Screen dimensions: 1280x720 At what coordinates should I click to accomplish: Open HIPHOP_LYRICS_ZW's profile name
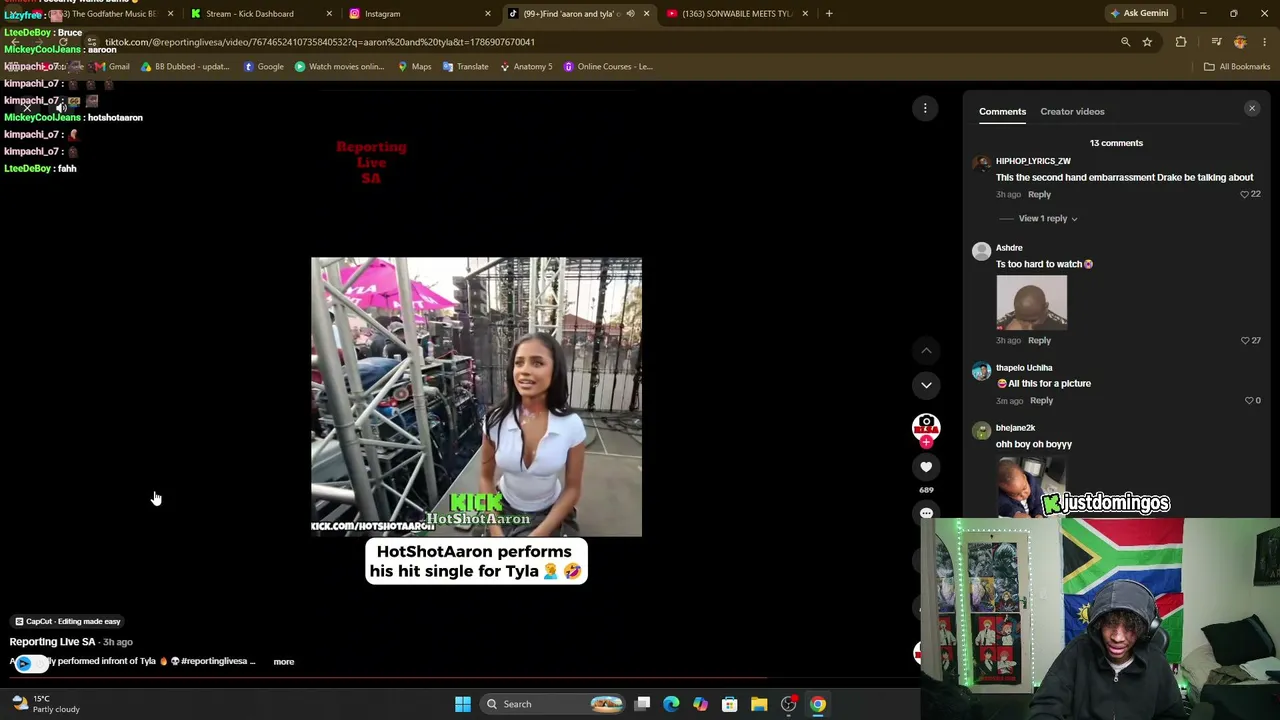click(x=1033, y=161)
